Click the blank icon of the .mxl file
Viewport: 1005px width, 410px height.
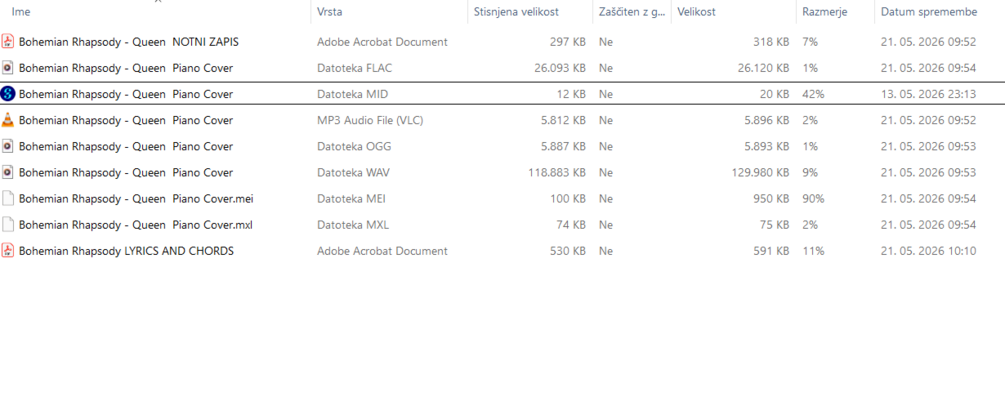[8, 225]
